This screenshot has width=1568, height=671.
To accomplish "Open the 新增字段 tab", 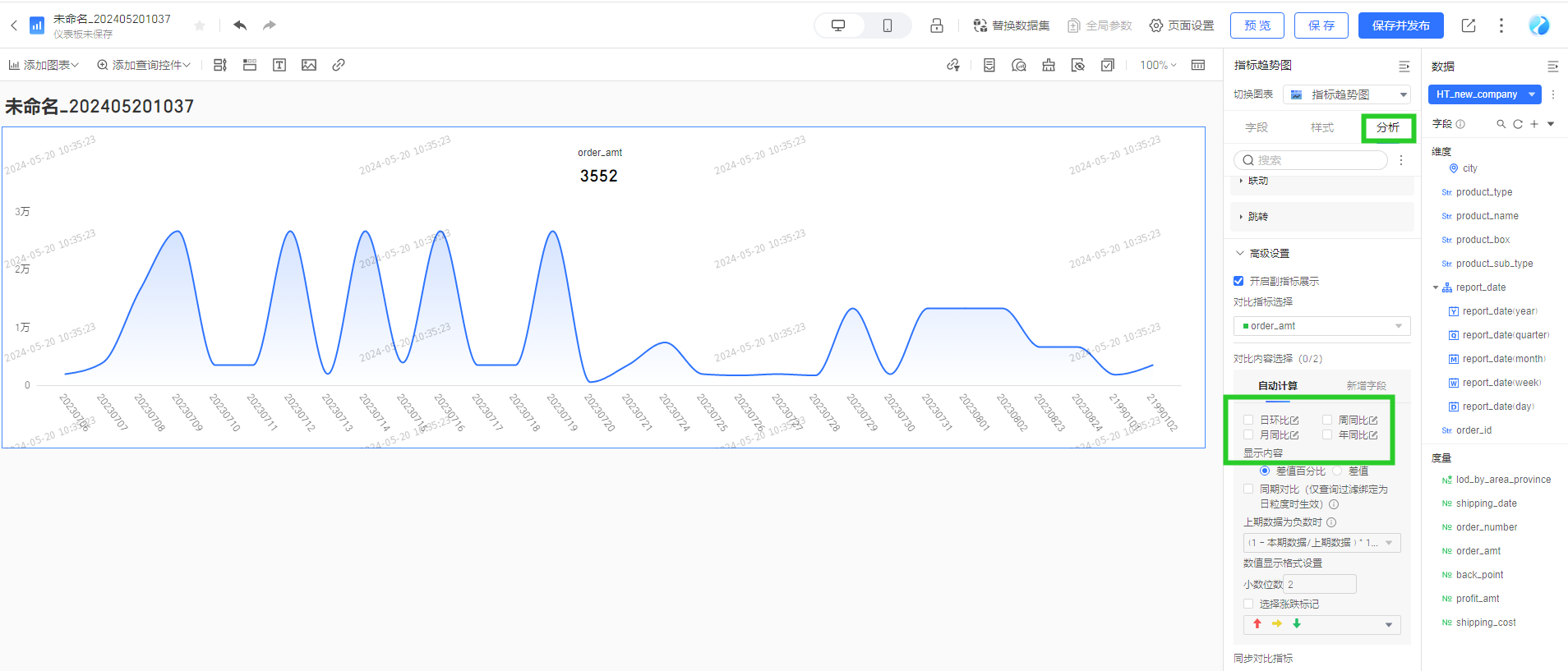I will coord(1366,385).
